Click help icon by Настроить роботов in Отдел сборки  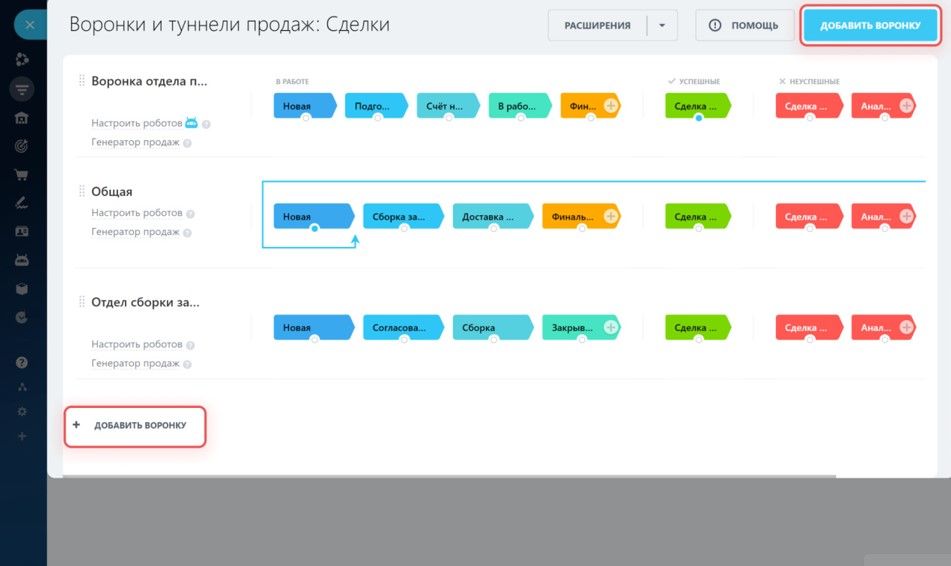click(x=190, y=345)
